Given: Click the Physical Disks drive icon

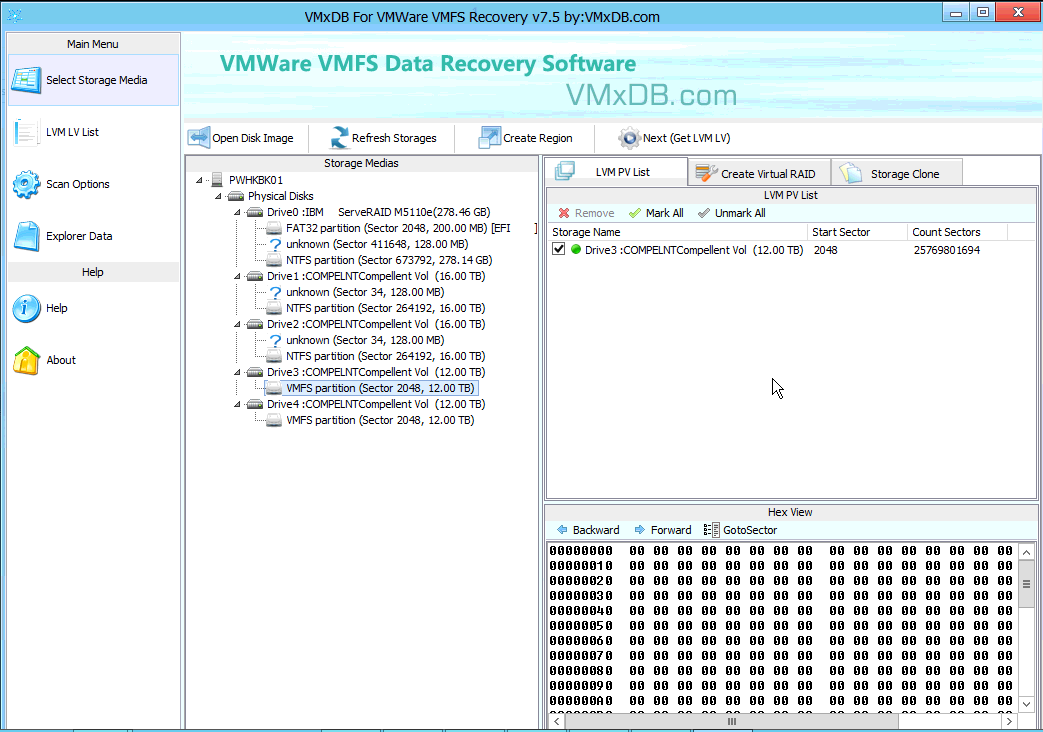Looking at the screenshot, I should [x=236, y=196].
